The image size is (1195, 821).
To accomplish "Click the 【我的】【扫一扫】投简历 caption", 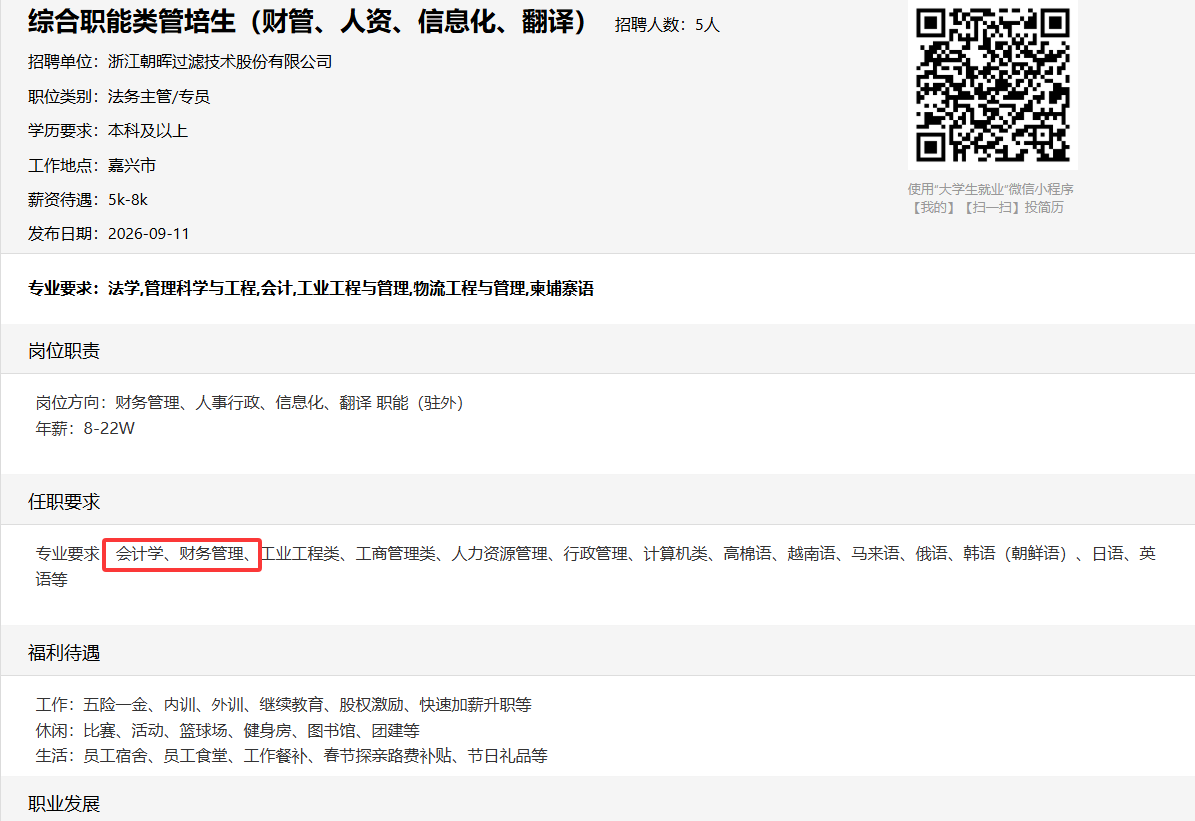I will click(987, 207).
